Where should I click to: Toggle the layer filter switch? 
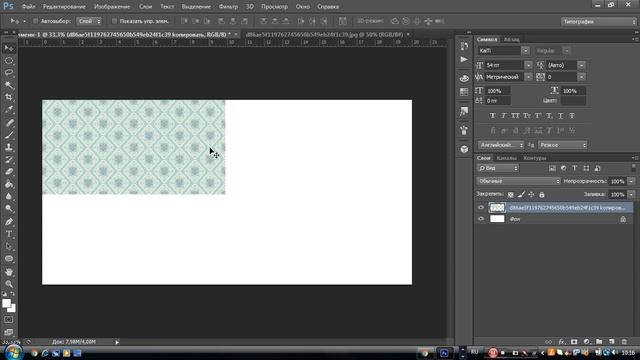coord(633,168)
